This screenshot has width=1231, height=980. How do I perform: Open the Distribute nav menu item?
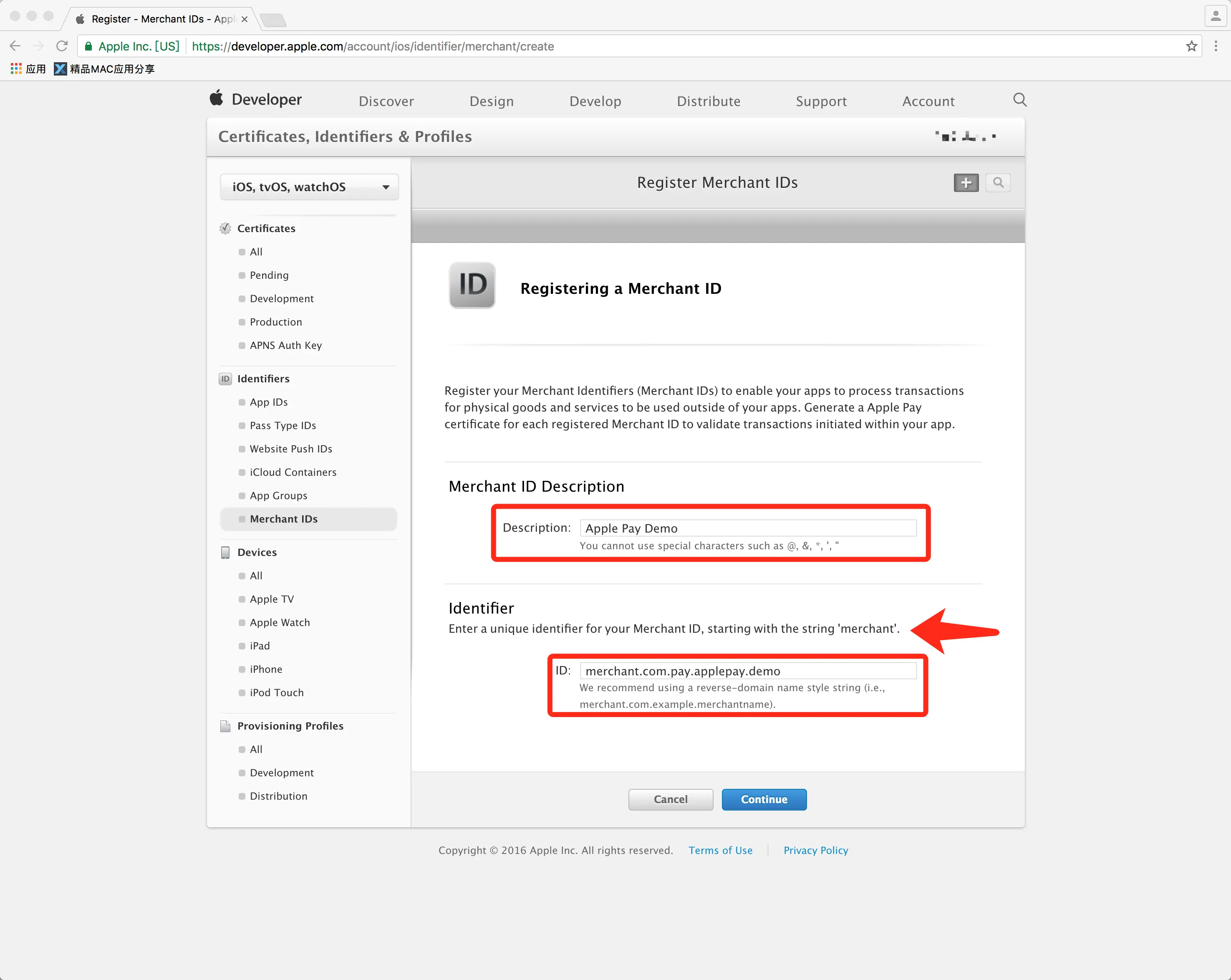(708, 101)
